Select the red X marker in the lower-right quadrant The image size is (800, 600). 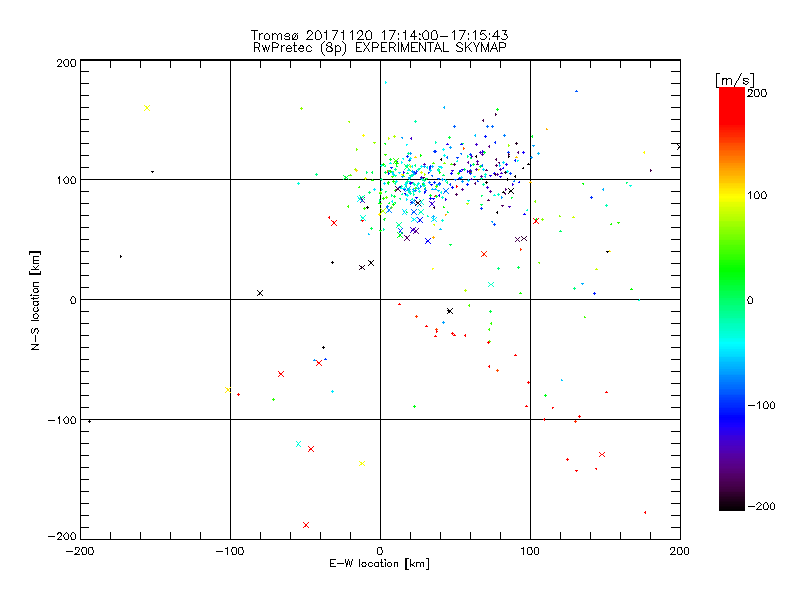[602, 455]
